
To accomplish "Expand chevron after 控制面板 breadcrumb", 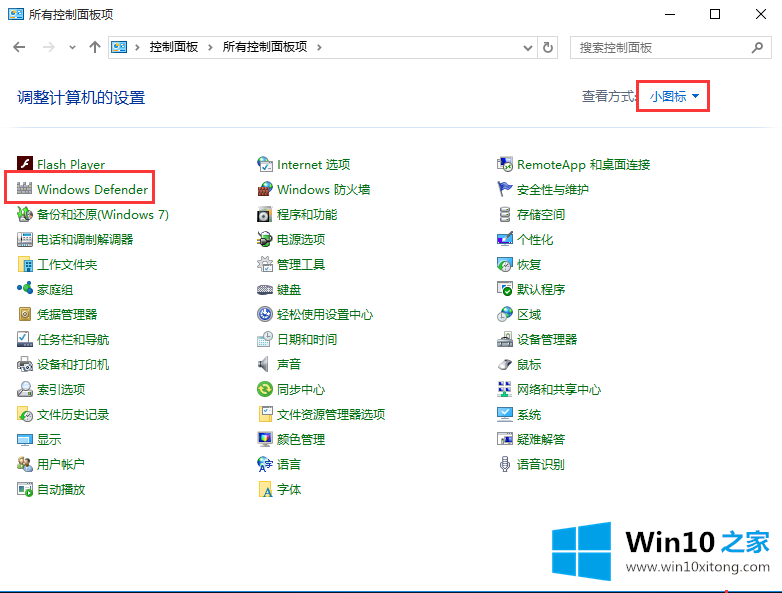I will tap(210, 47).
